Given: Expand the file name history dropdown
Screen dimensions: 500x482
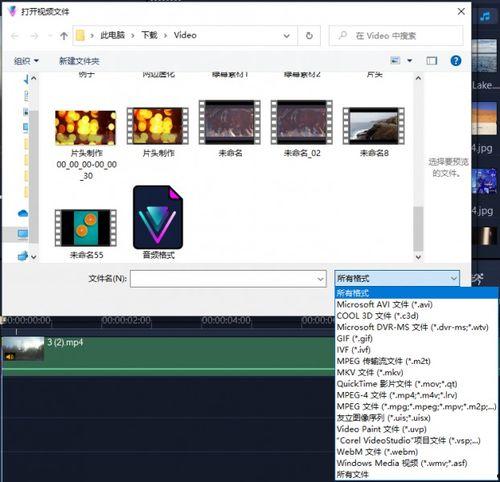Looking at the screenshot, I should click(x=320, y=279).
